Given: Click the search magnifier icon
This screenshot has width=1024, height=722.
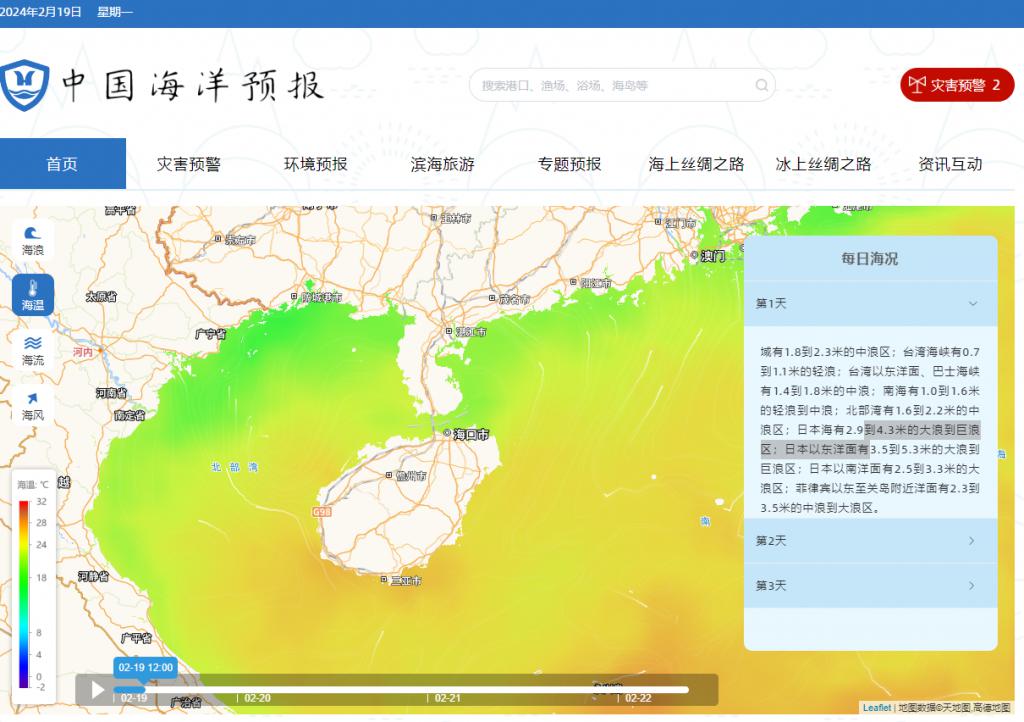Looking at the screenshot, I should point(761,85).
